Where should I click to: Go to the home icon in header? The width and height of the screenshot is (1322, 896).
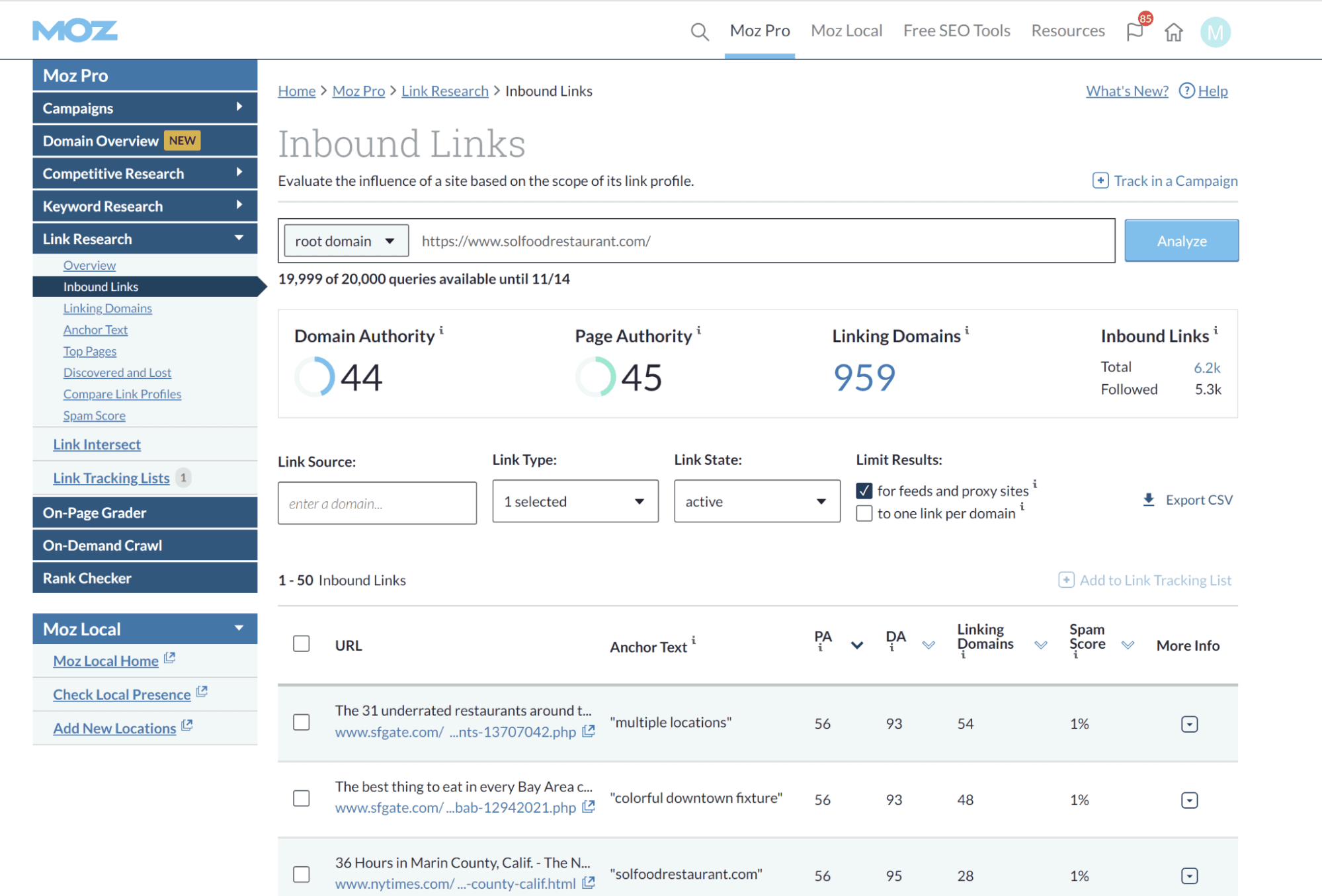[x=1174, y=32]
